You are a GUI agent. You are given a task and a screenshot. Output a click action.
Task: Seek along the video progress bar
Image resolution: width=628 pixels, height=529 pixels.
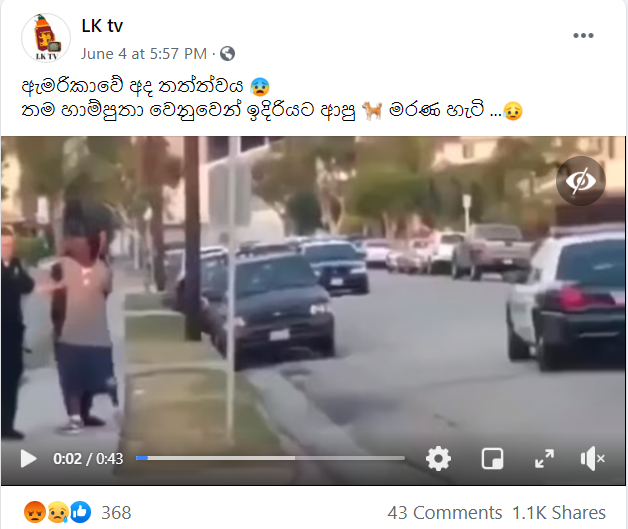click(x=270, y=458)
